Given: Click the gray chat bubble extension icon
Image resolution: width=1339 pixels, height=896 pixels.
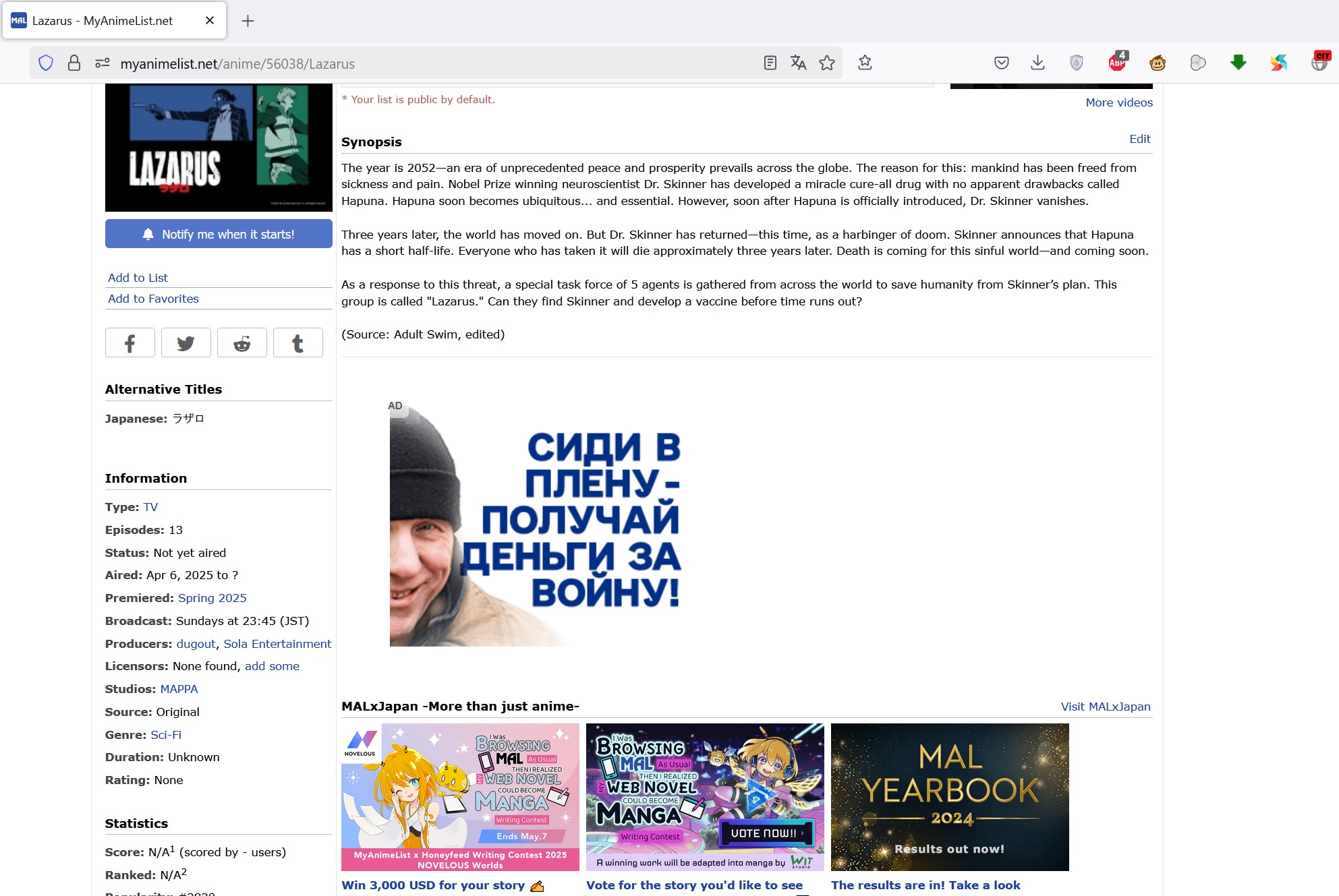Looking at the screenshot, I should tap(1198, 63).
